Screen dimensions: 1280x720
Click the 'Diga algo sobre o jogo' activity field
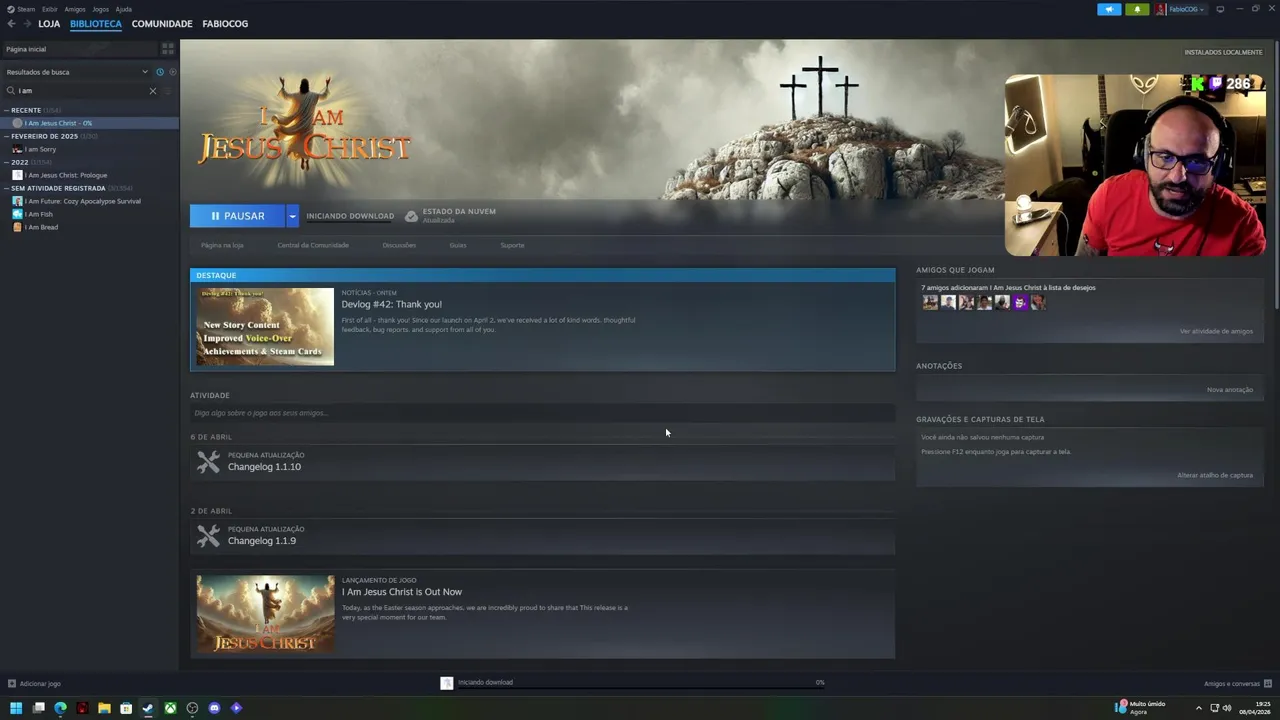pyautogui.click(x=543, y=413)
